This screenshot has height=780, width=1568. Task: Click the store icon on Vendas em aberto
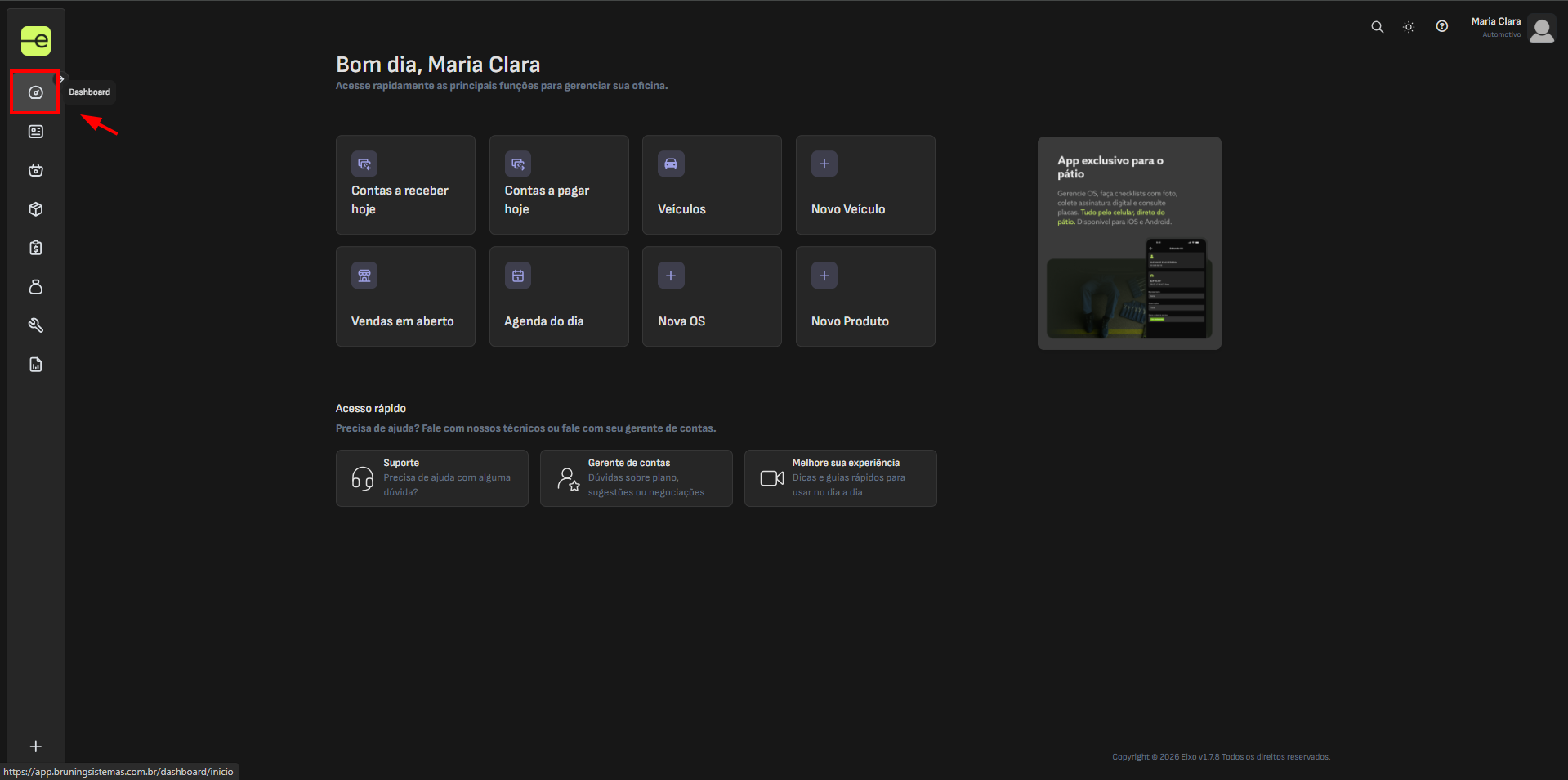click(364, 276)
